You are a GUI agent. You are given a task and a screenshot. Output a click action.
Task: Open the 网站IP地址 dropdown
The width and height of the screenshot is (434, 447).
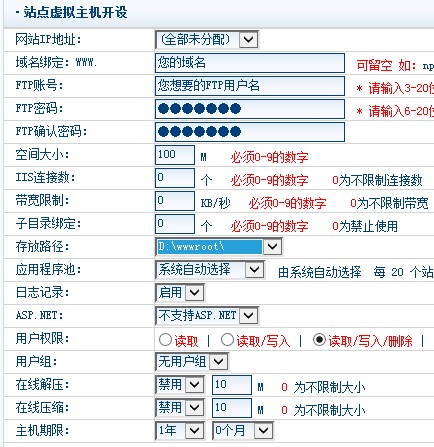click(207, 40)
